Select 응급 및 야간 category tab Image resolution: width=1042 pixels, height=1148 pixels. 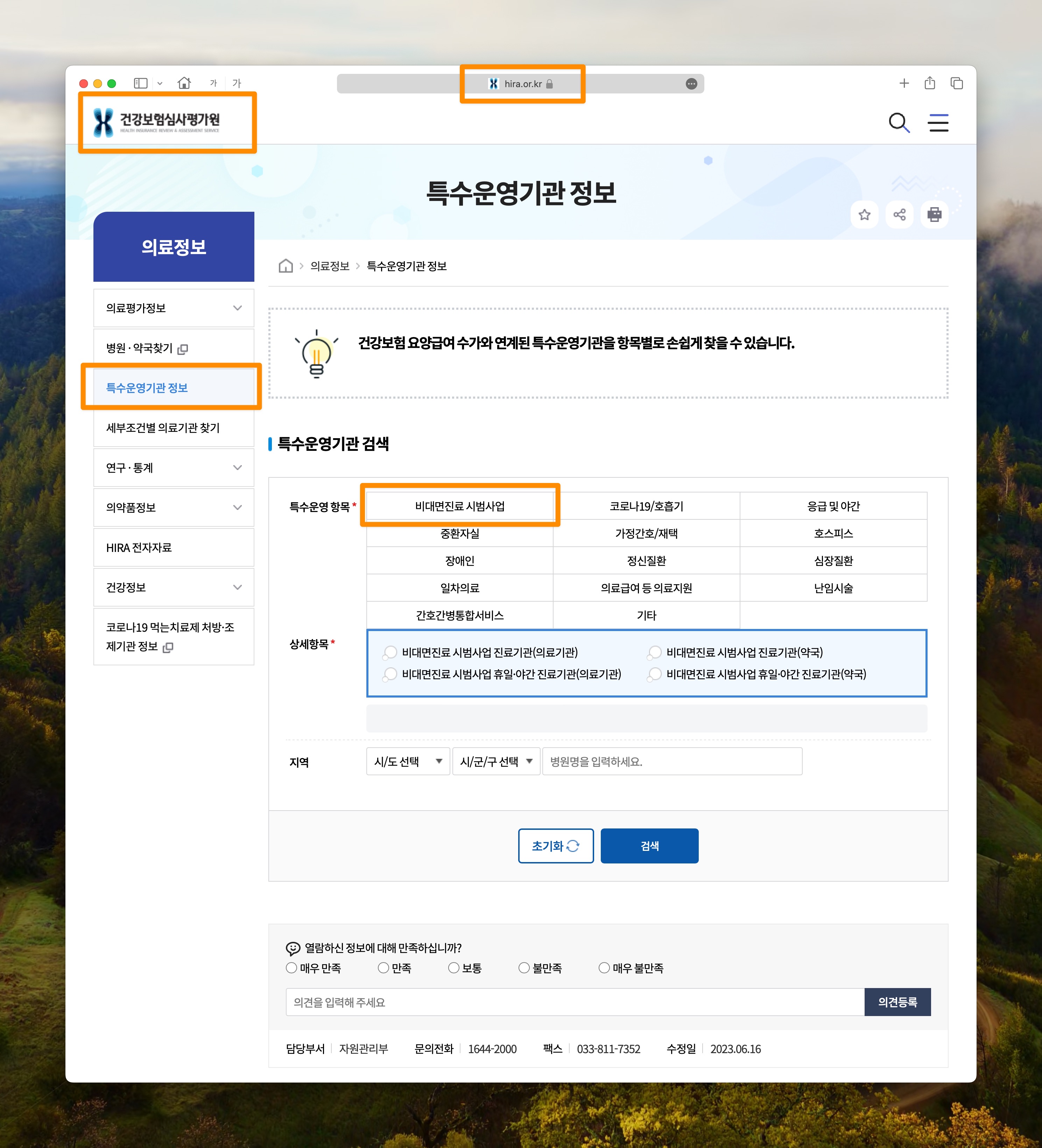click(833, 506)
